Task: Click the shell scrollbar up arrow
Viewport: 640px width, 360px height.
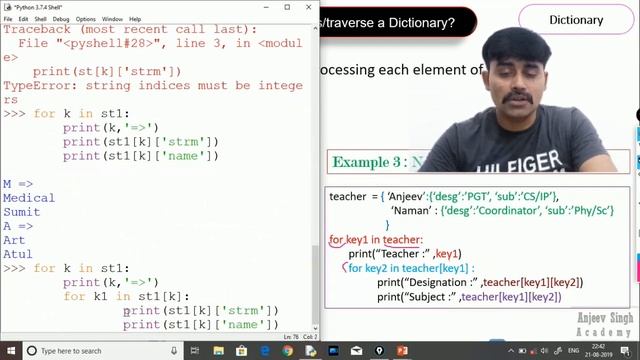Action: pyautogui.click(x=315, y=29)
